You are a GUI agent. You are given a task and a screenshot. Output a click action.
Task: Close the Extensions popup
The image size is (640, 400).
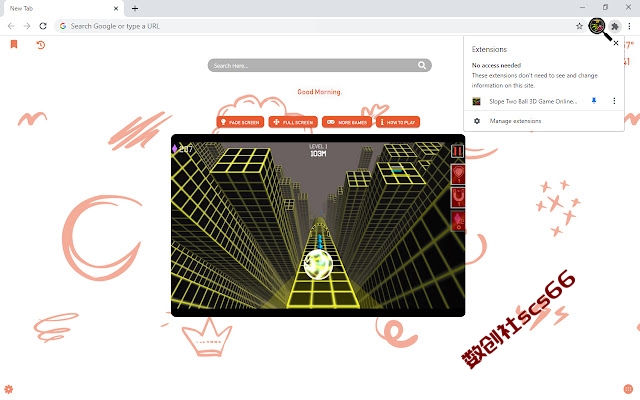tap(616, 43)
